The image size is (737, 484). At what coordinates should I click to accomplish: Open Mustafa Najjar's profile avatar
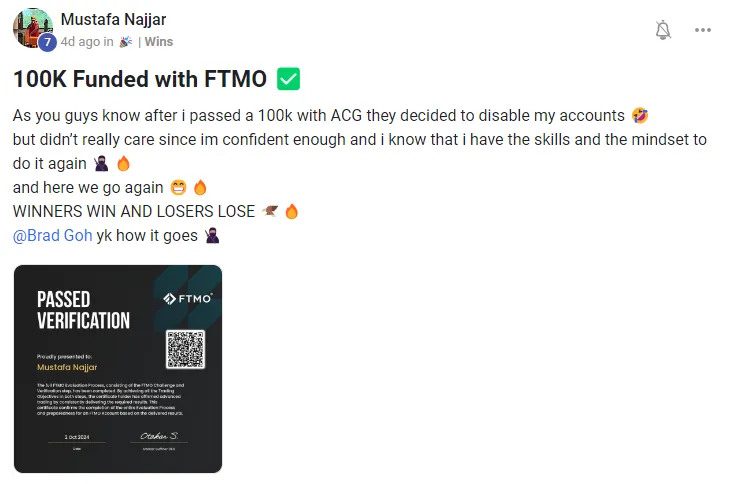(33, 28)
